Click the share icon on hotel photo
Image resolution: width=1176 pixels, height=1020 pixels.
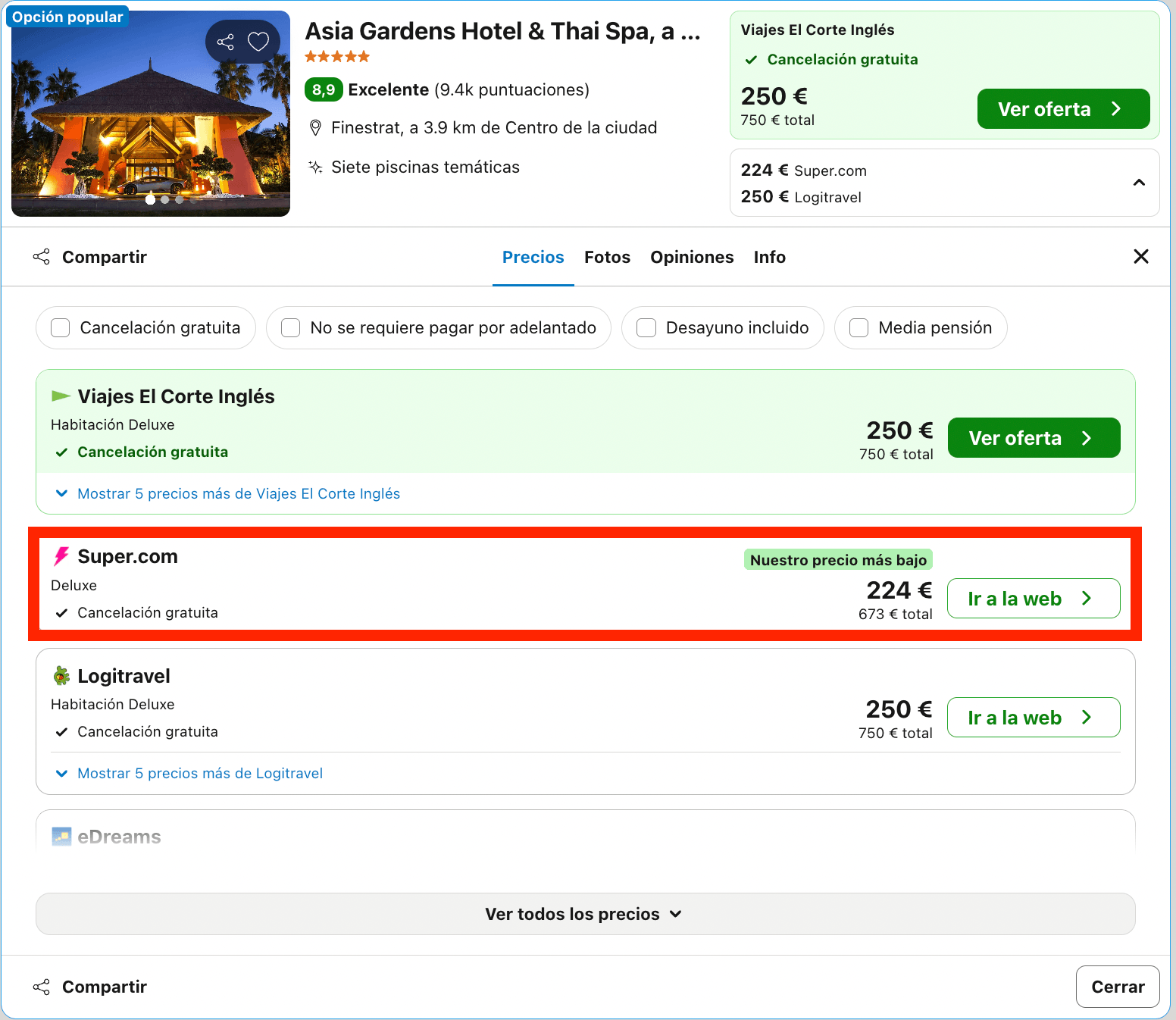(x=225, y=42)
